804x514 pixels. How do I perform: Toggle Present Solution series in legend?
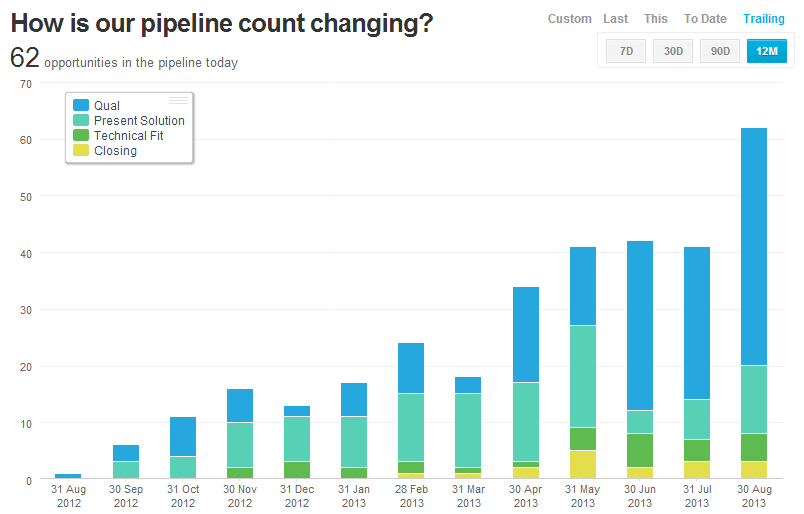tap(139, 121)
